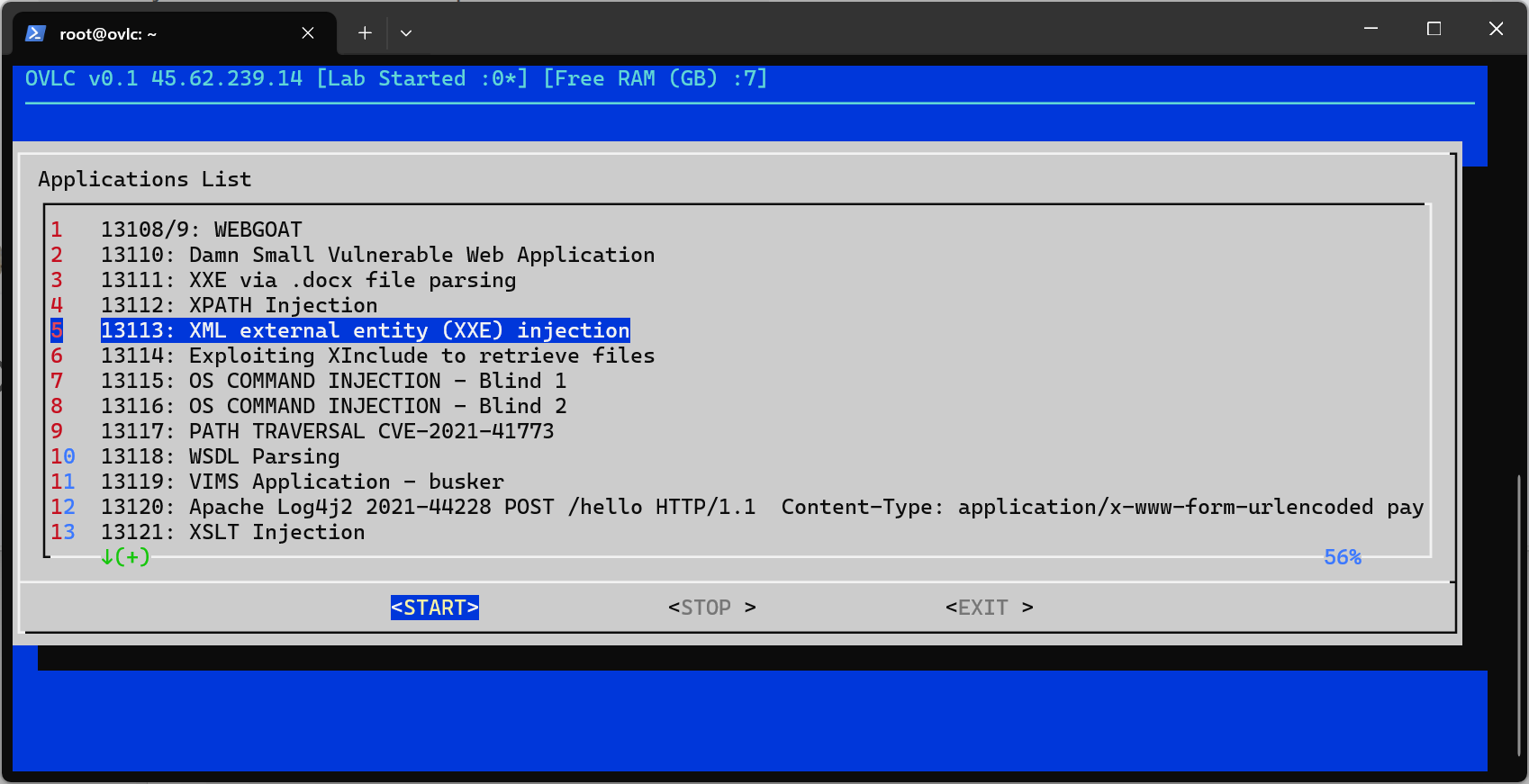The image size is (1529, 784).
Task: Select the root@ovlc: ~ tab
Action: (175, 33)
